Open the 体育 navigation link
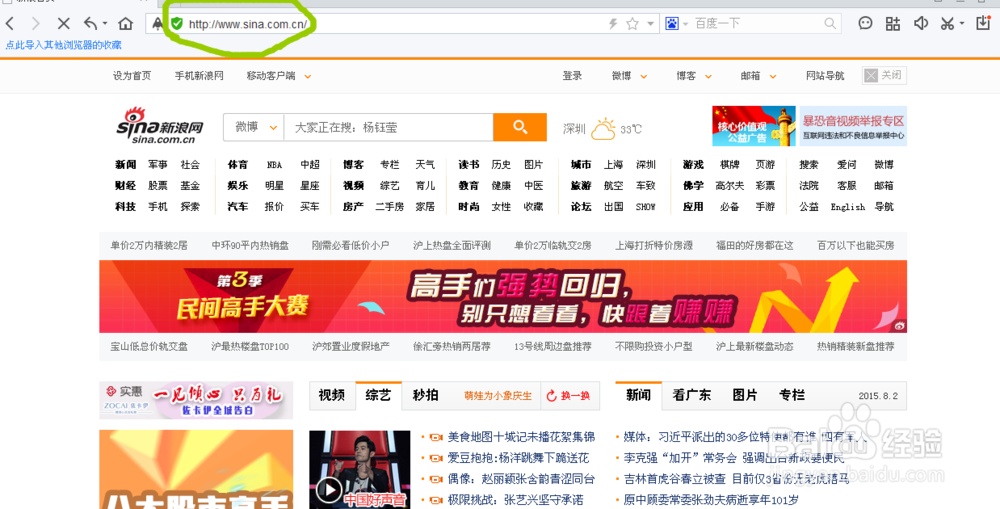The image size is (1000, 509). coord(237,165)
